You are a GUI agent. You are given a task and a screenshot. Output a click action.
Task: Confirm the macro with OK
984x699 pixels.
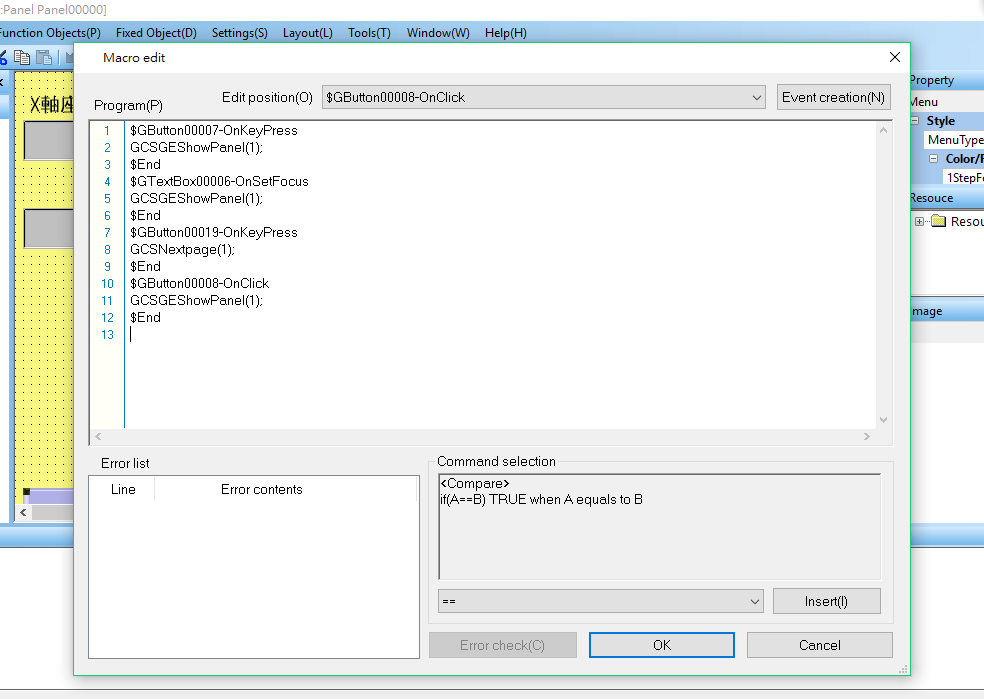[x=661, y=645]
